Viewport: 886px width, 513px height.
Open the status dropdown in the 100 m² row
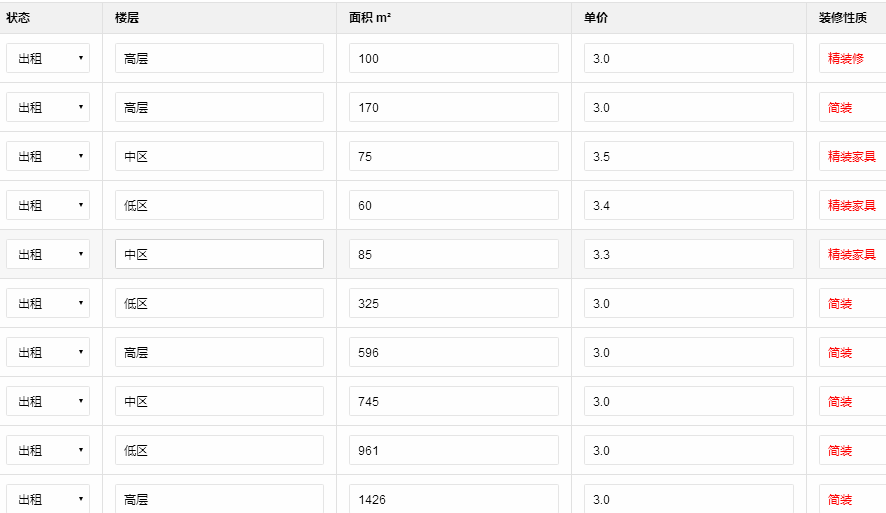(x=48, y=59)
